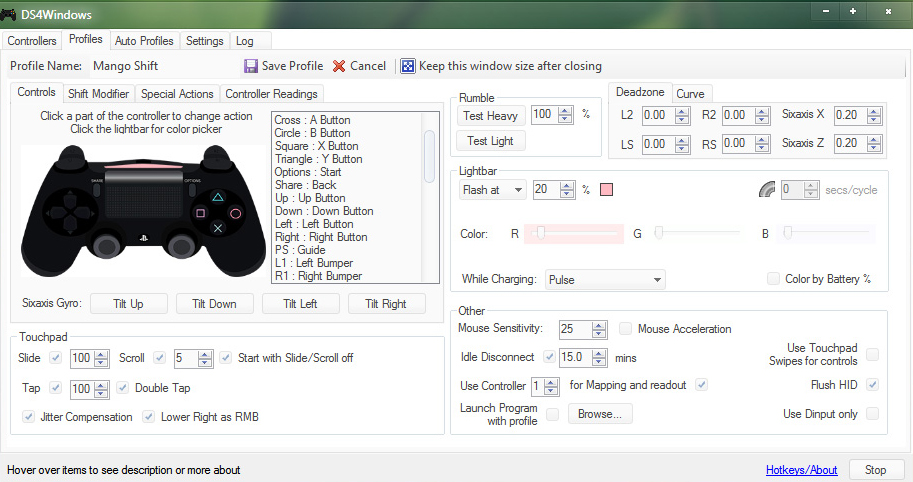Viewport: 913px width, 482px height.
Task: Toggle the Tap checkbox
Action: (55, 387)
